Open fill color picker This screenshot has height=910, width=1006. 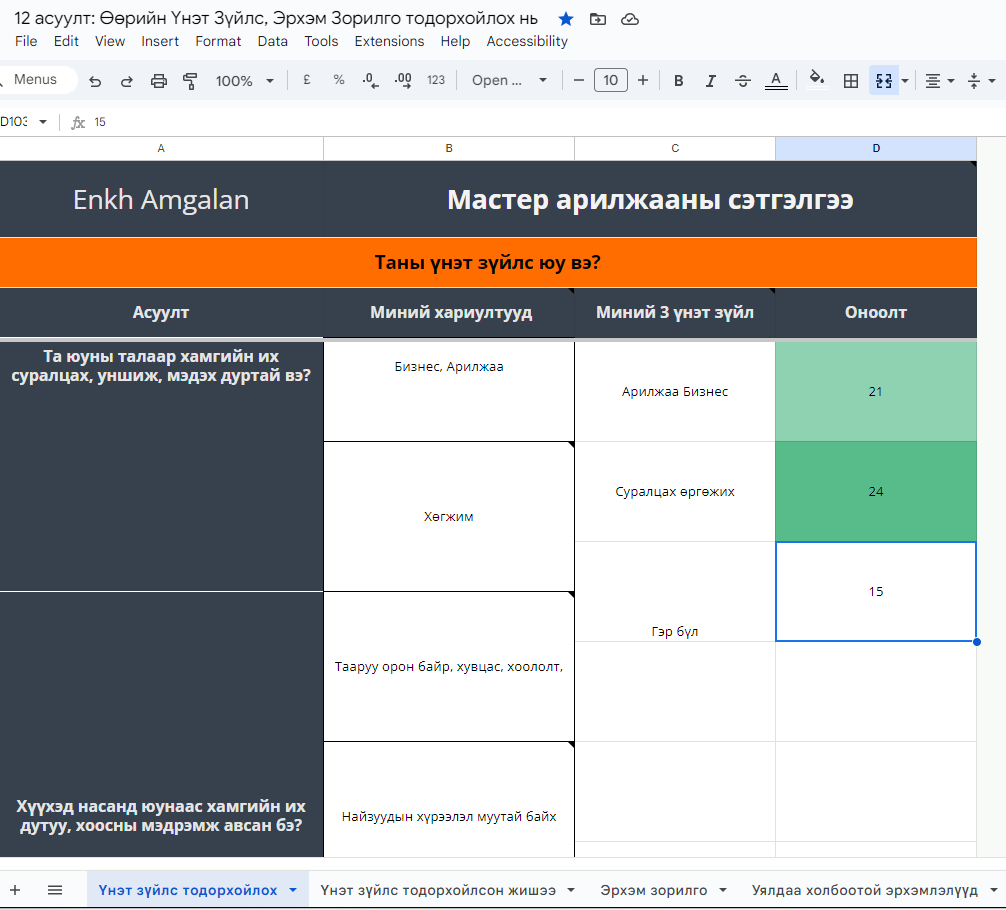[817, 80]
